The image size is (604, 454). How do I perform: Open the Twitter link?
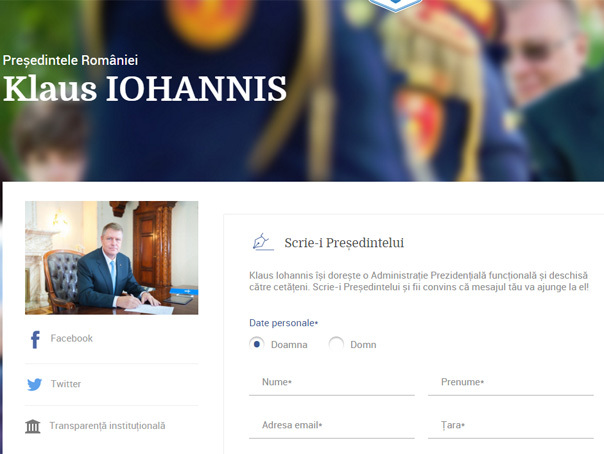click(x=66, y=384)
